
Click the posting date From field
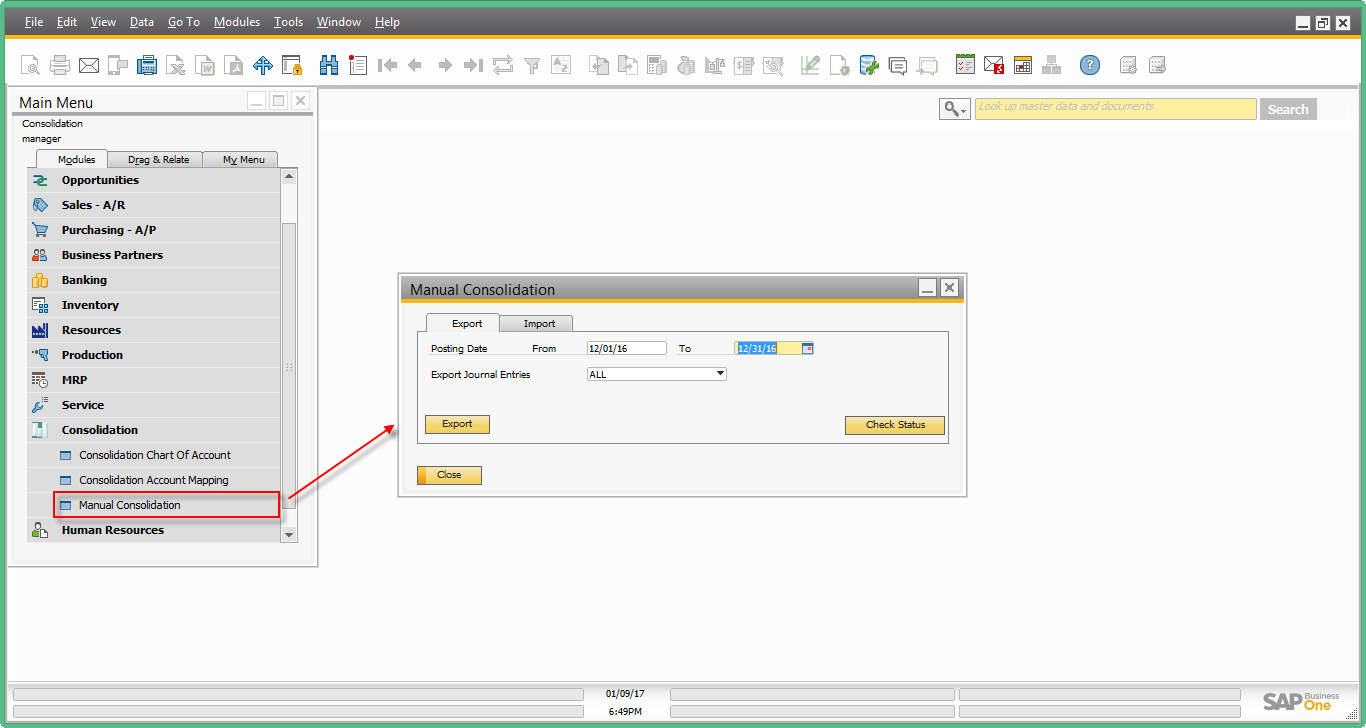(626, 348)
